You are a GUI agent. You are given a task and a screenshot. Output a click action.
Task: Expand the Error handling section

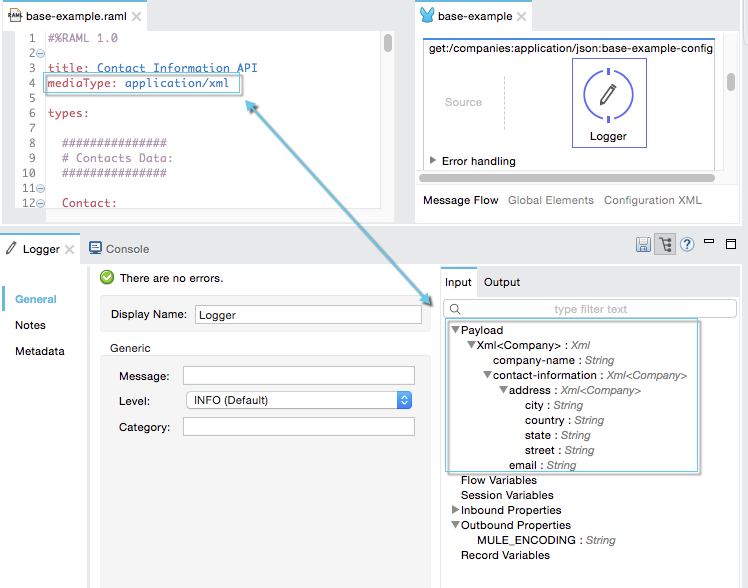click(433, 160)
